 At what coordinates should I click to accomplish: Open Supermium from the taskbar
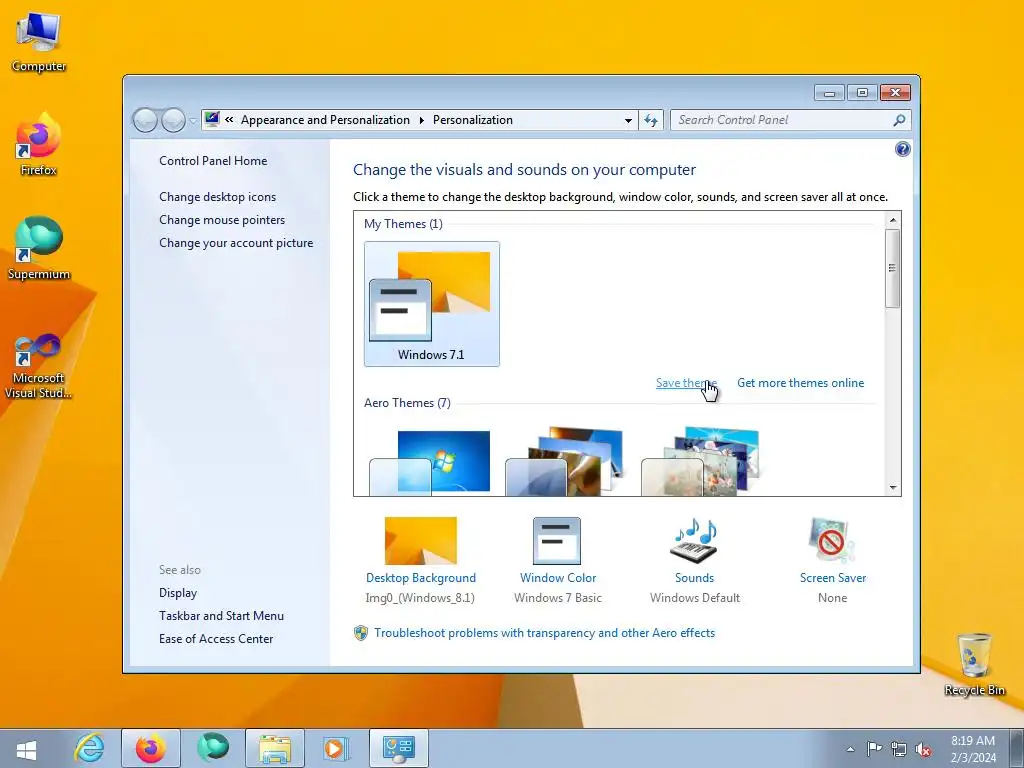pyautogui.click(x=213, y=748)
